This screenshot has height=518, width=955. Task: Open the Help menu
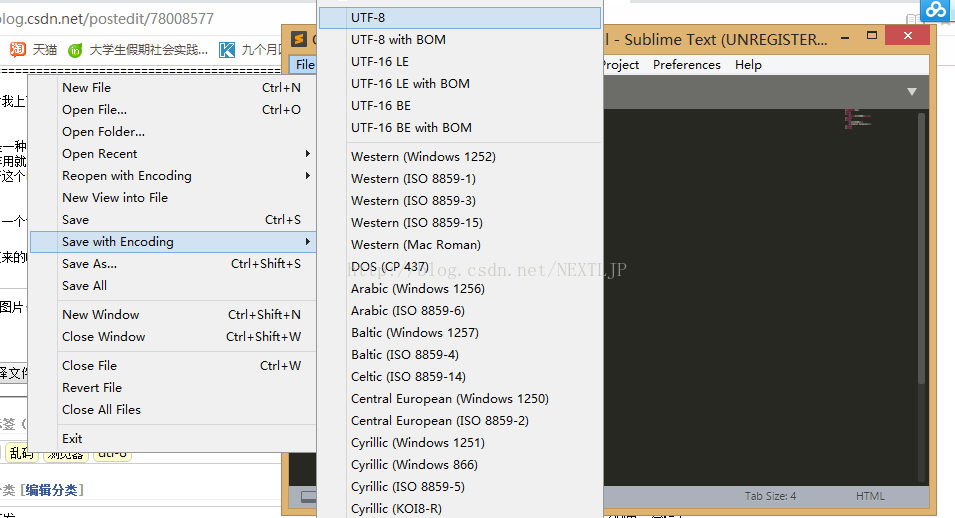click(x=748, y=65)
